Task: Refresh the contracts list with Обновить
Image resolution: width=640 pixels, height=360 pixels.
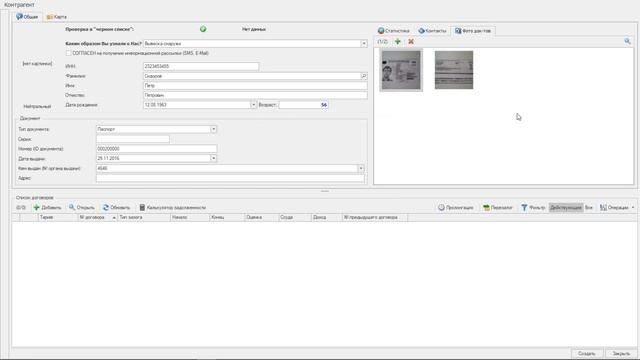Action: click(116, 207)
